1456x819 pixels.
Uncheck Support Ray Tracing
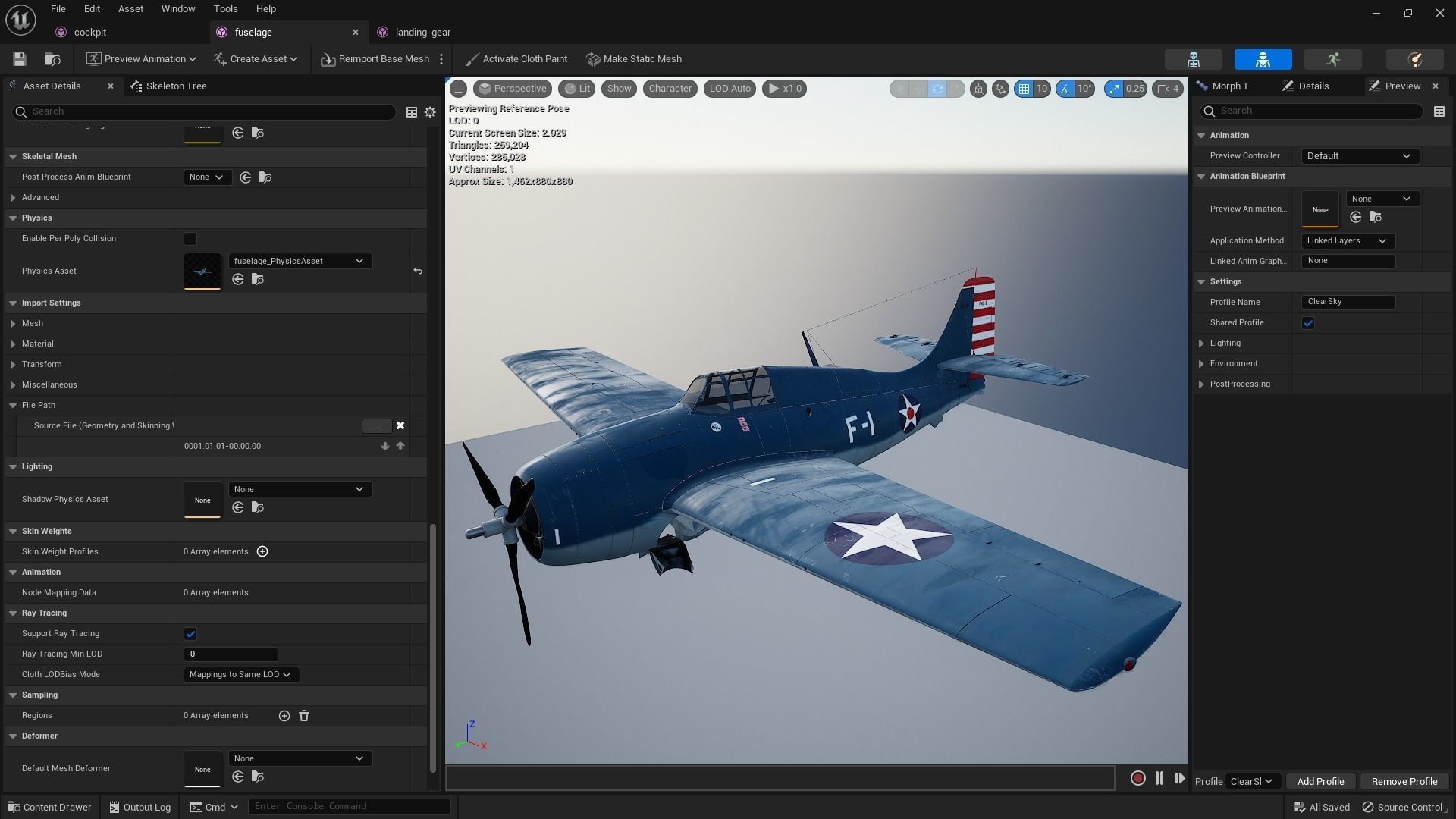[x=190, y=634]
